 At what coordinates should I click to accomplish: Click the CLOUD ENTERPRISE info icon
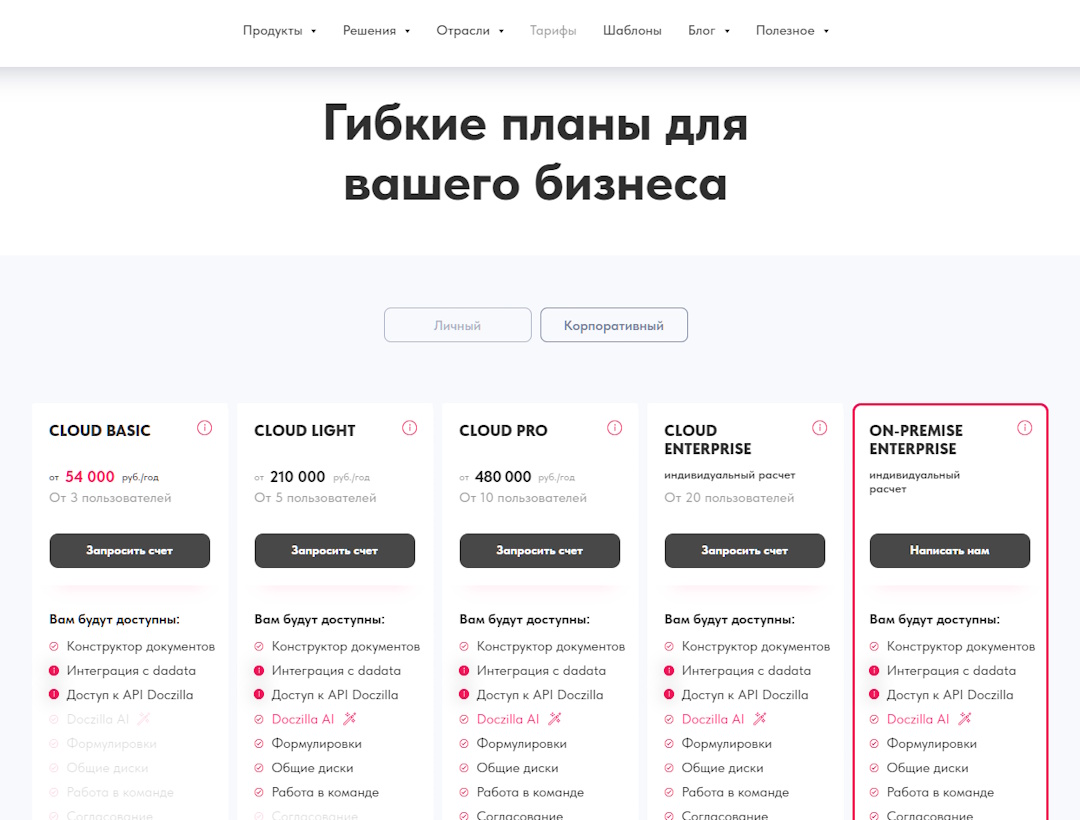(819, 427)
